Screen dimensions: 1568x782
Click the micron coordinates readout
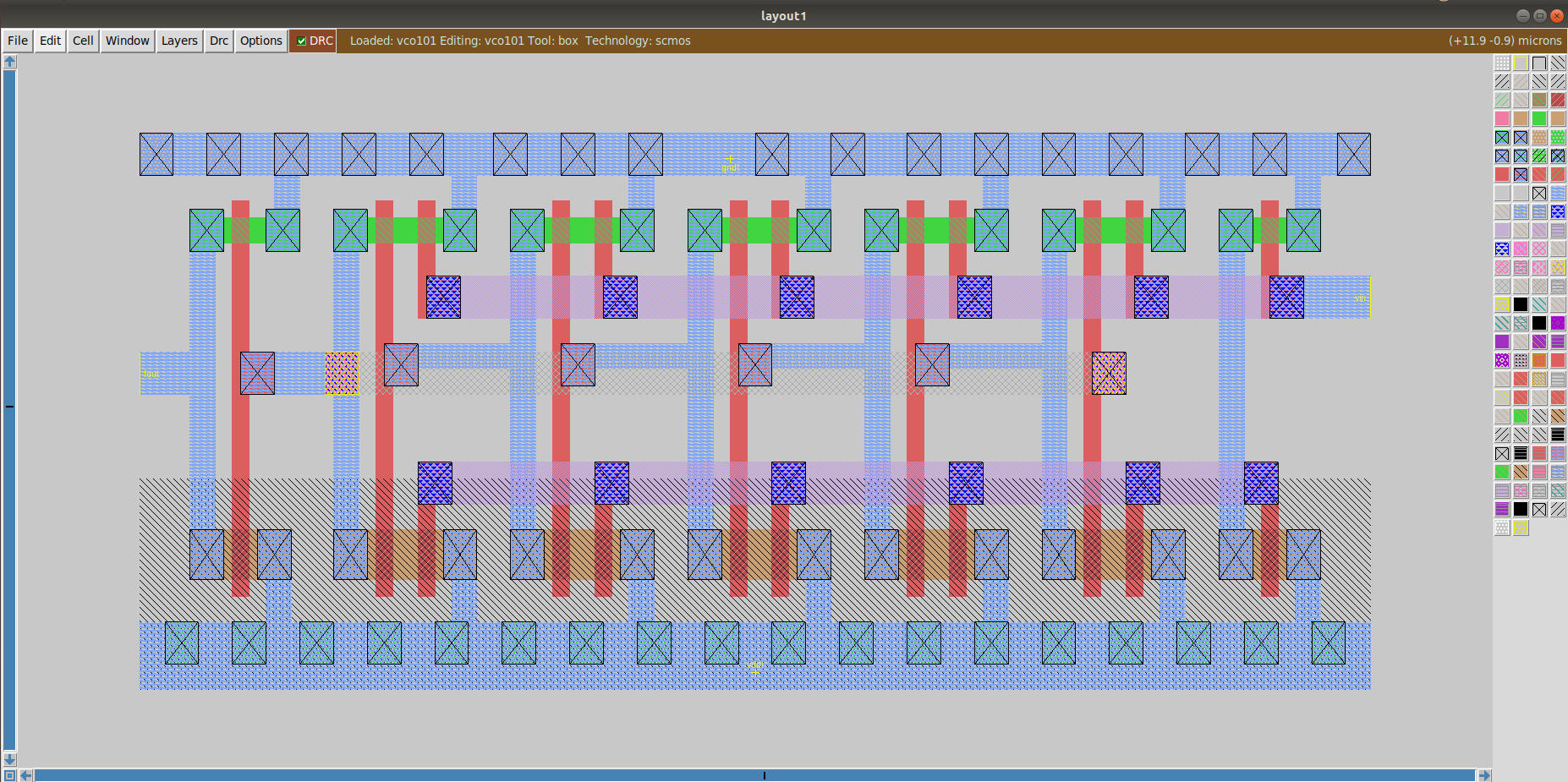pos(1505,41)
